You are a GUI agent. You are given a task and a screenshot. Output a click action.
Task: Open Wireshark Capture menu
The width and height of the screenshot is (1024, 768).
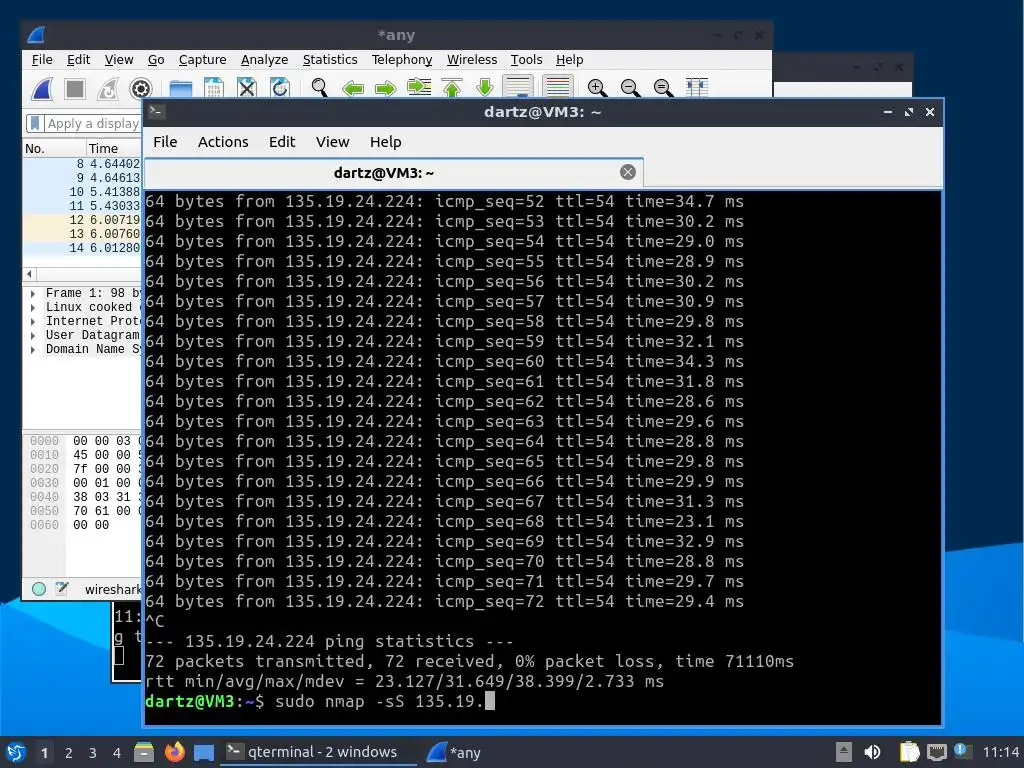pyautogui.click(x=202, y=59)
